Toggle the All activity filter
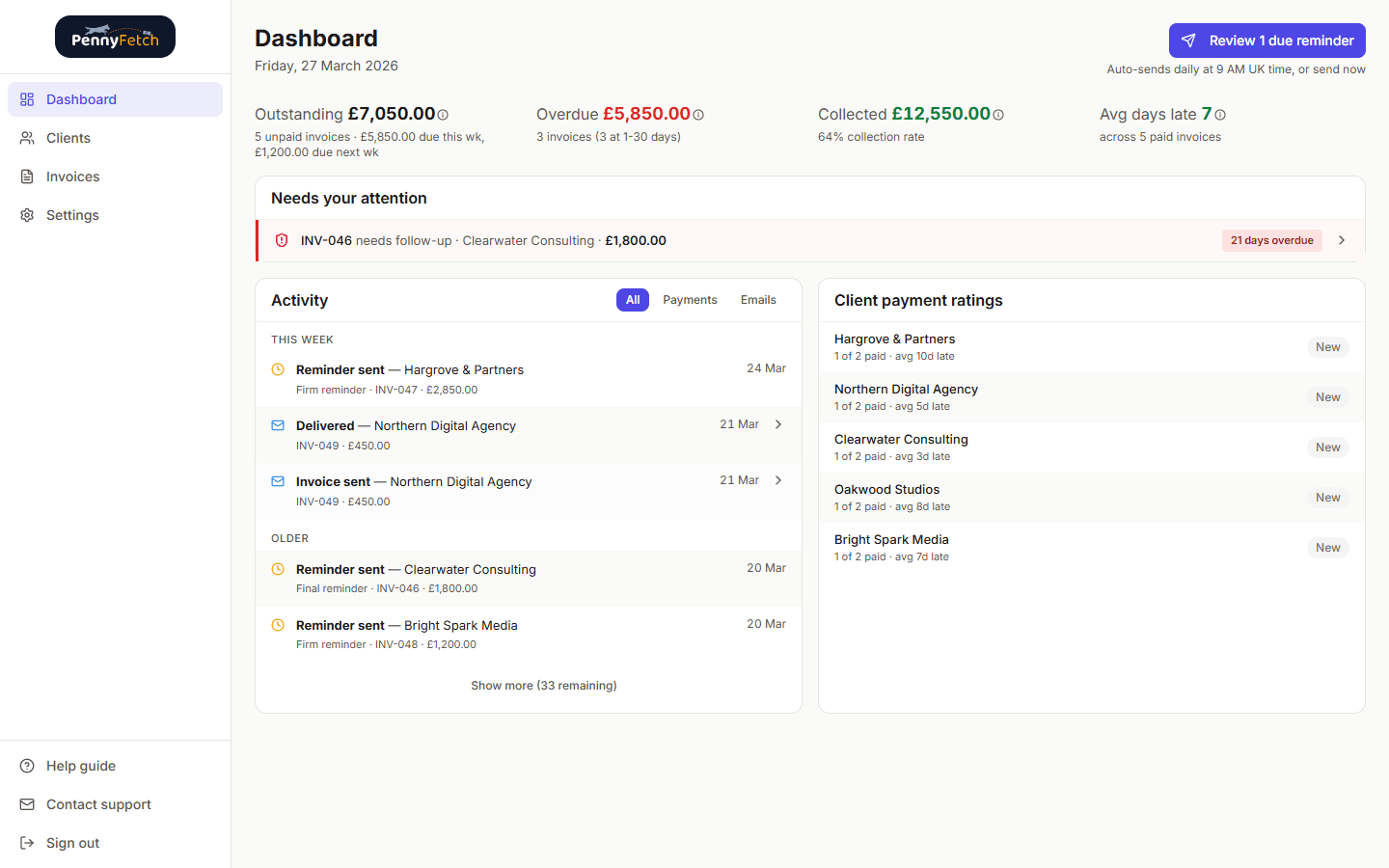The image size is (1389, 868). point(633,300)
